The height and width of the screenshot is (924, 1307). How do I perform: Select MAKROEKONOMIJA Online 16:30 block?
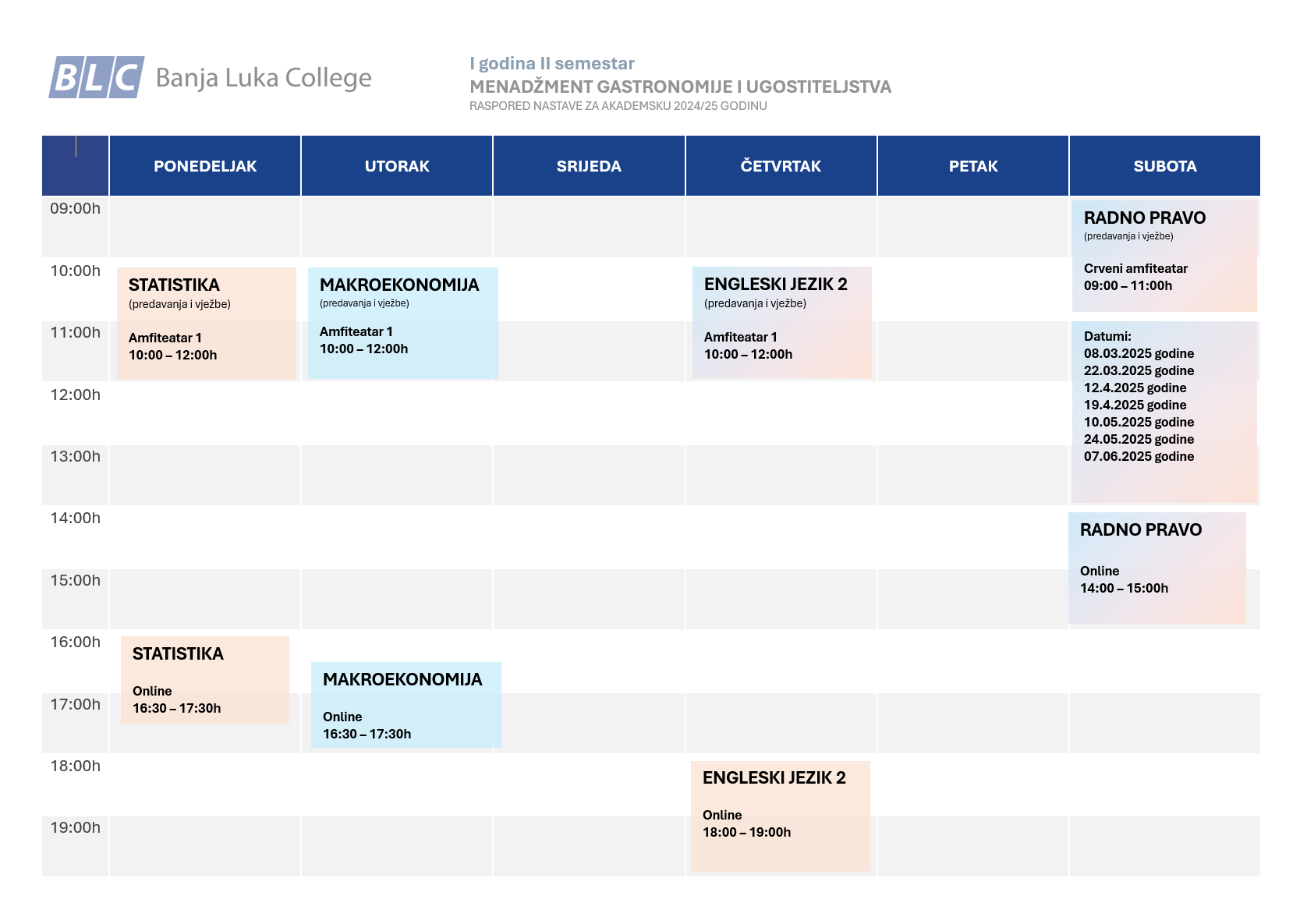[406, 705]
